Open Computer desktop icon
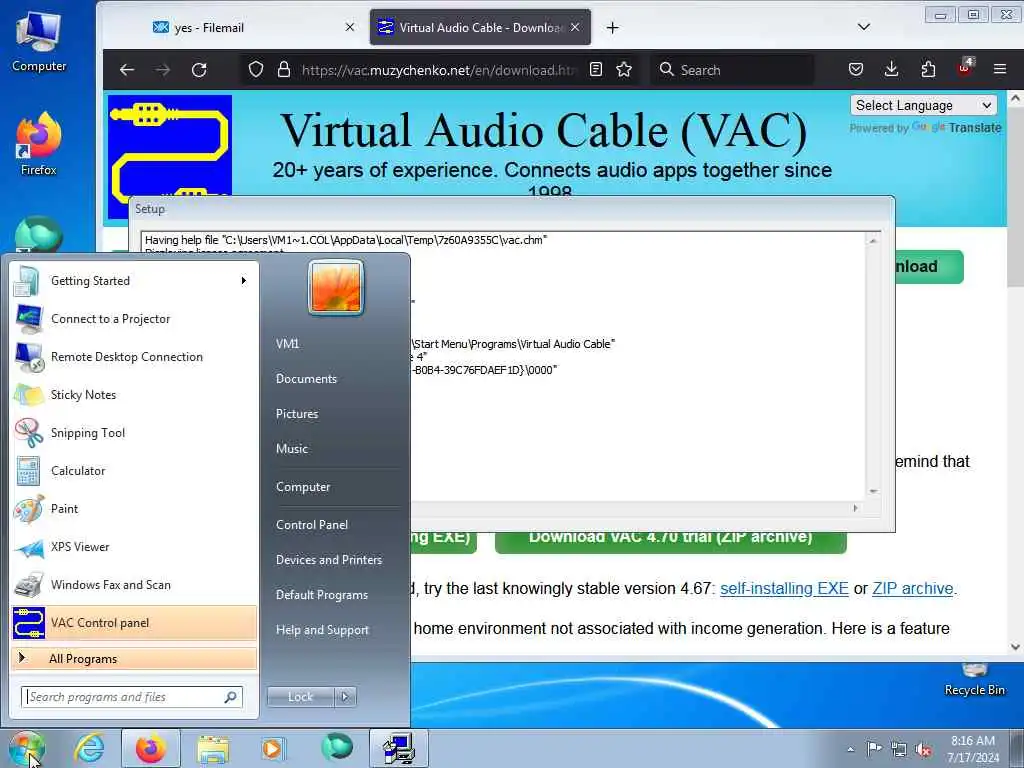1024x768 pixels. coord(39,42)
